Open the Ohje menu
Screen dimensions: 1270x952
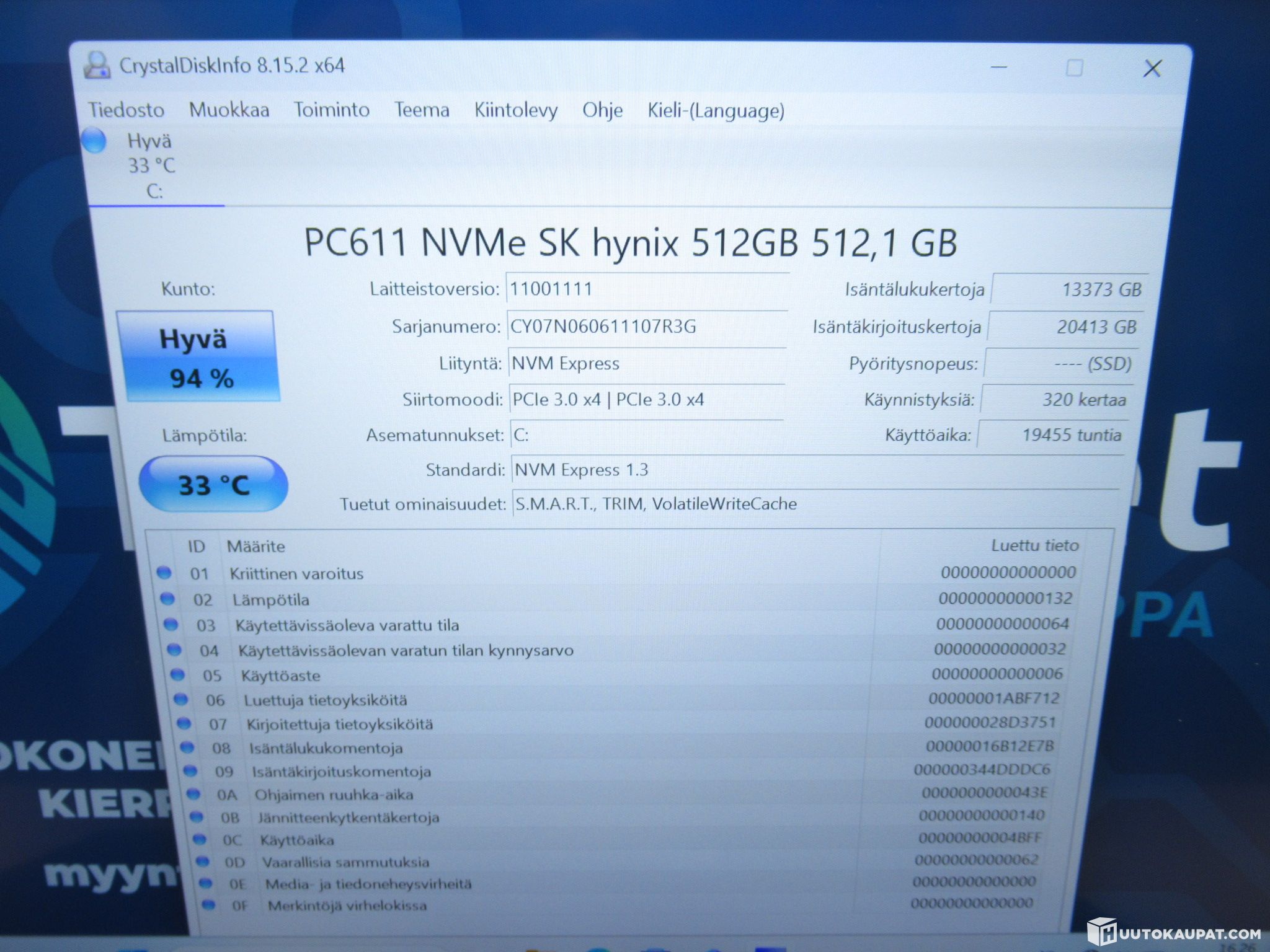coord(602,110)
